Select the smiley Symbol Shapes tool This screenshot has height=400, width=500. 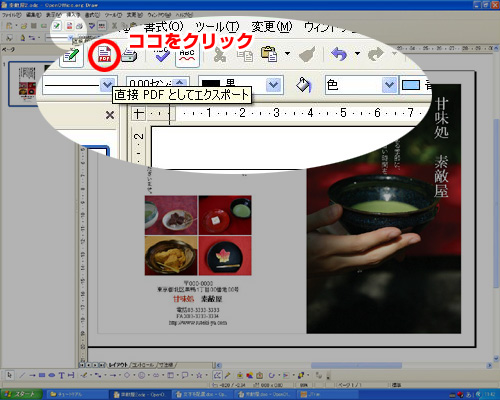[141, 375]
